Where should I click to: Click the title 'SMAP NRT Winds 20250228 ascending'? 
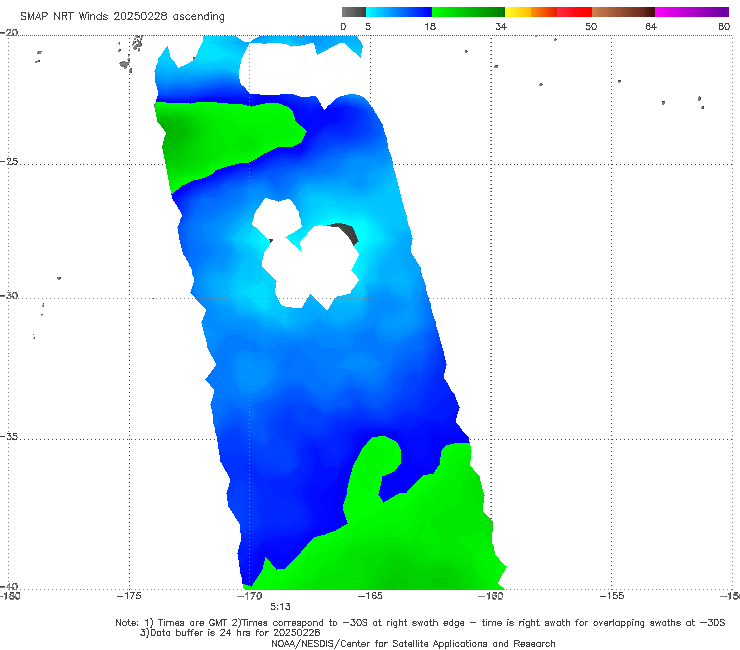coord(122,17)
